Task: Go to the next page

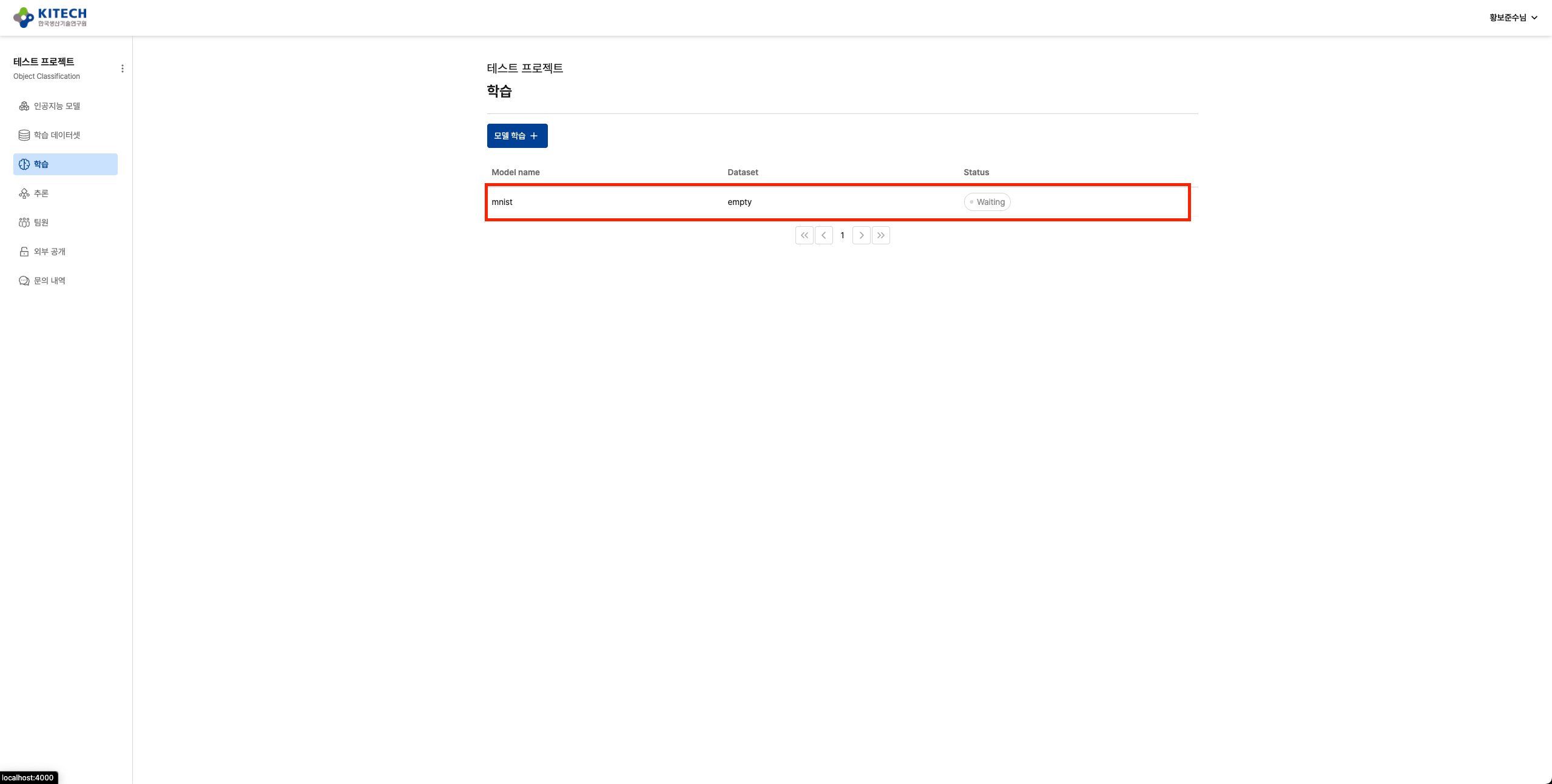Action: click(861, 235)
